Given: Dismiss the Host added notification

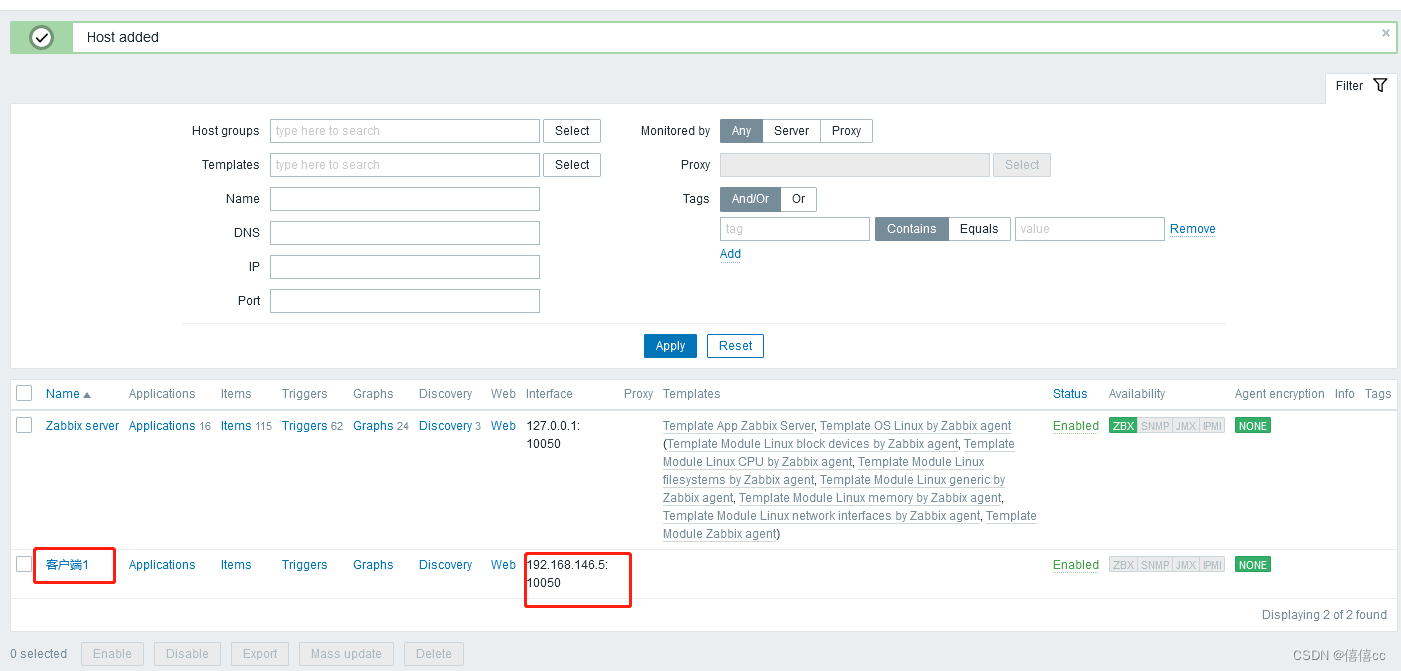Looking at the screenshot, I should click(1385, 33).
